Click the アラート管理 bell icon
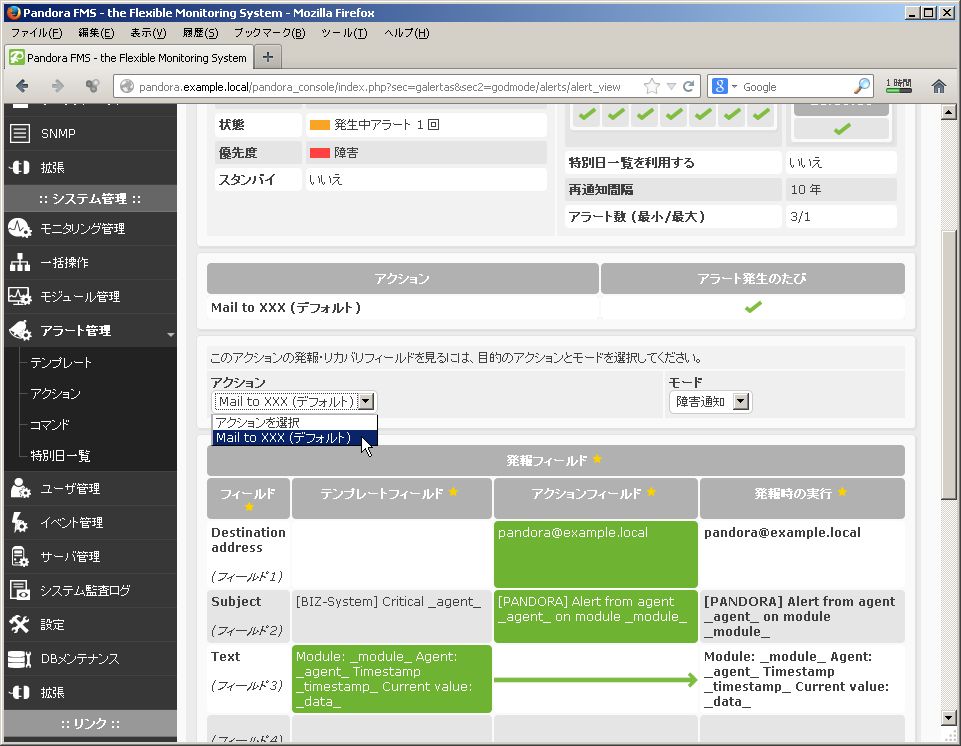 (x=20, y=330)
